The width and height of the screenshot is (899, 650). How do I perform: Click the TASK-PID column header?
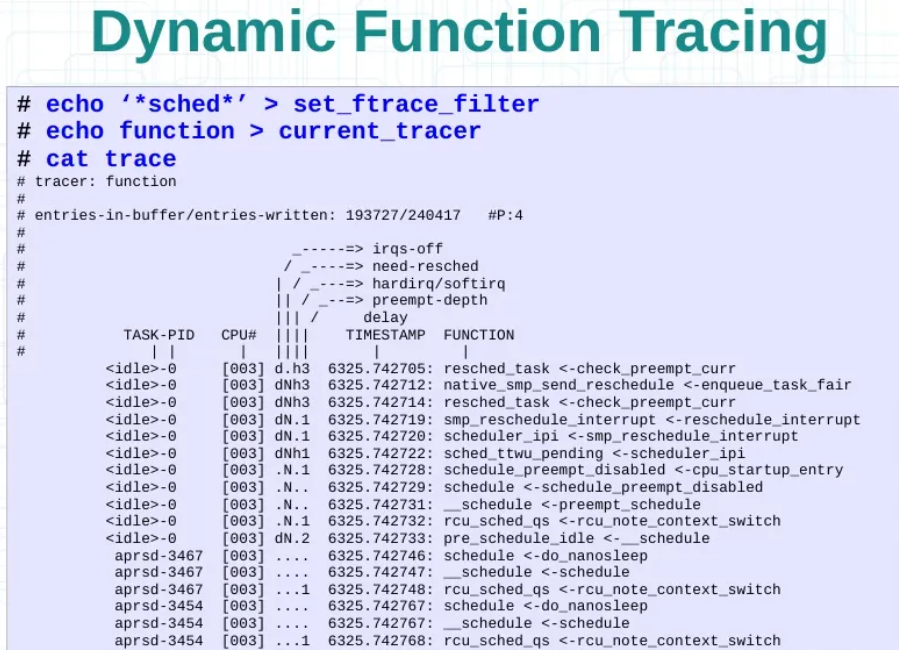coord(159,335)
